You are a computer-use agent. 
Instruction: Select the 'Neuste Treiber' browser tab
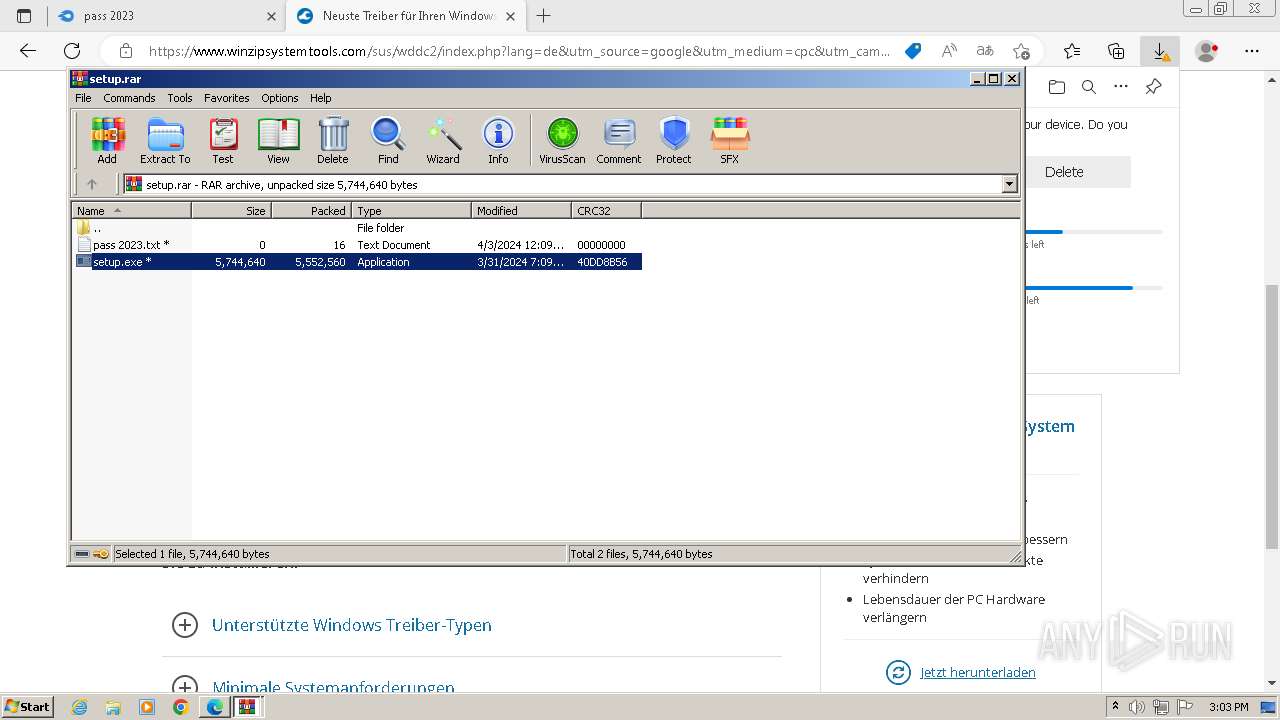click(x=405, y=16)
